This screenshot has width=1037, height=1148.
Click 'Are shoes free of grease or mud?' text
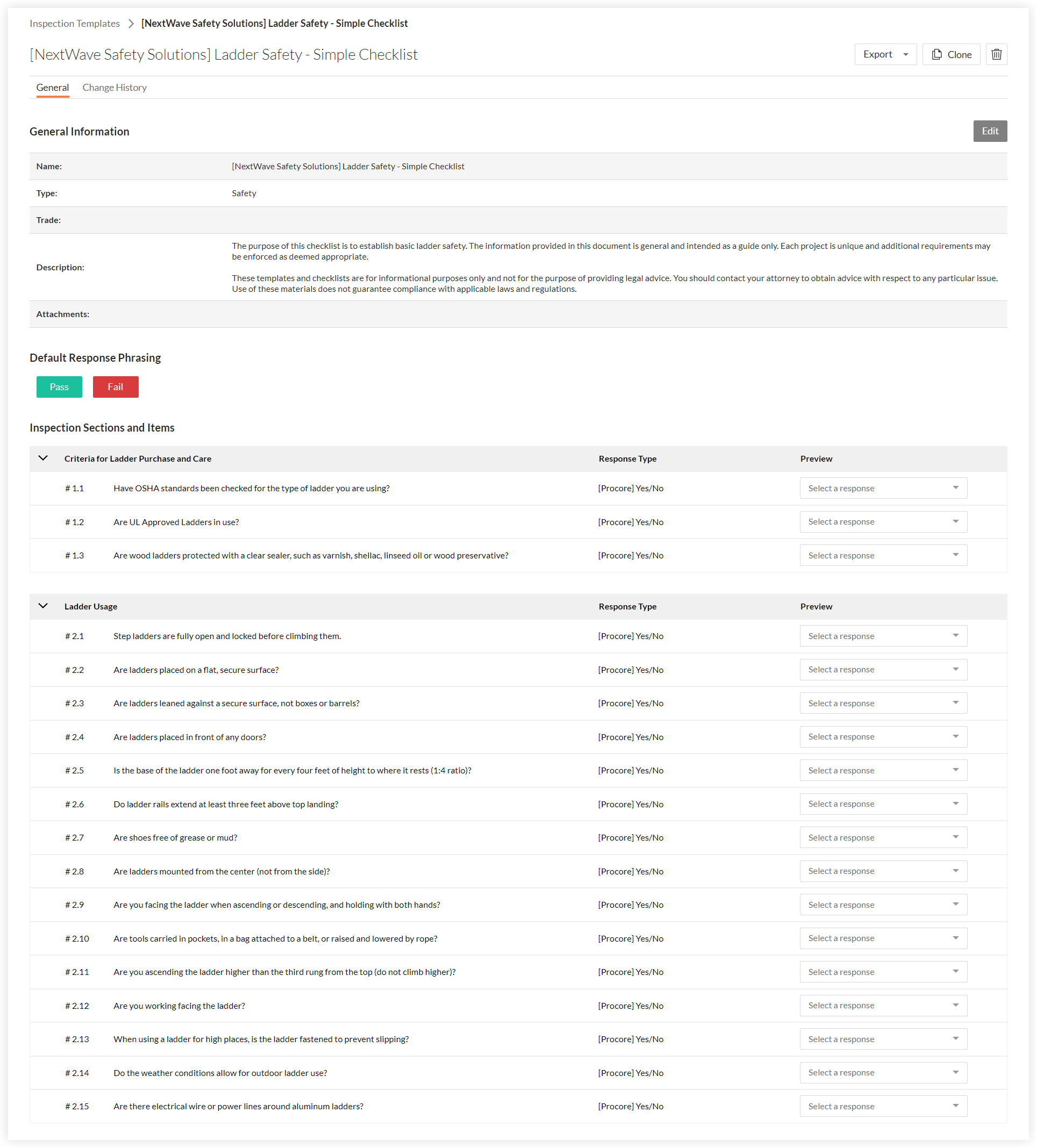coord(175,837)
